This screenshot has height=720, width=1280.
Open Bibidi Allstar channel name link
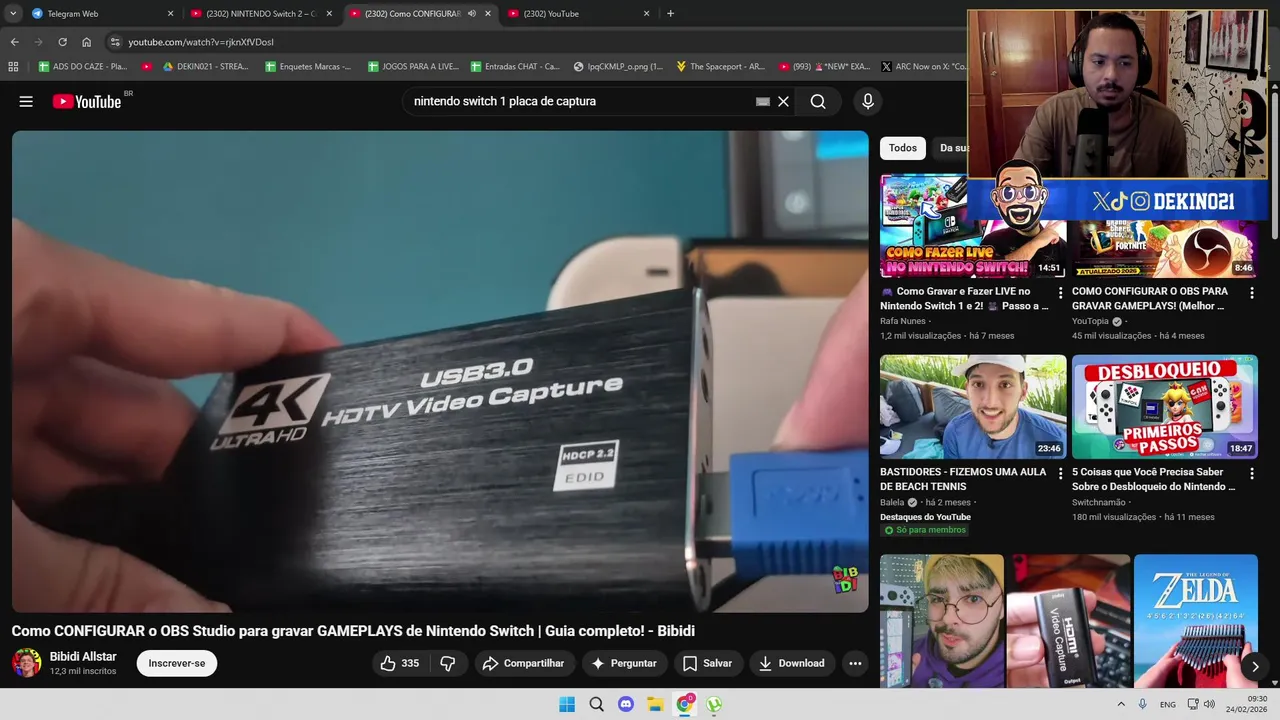(x=83, y=656)
